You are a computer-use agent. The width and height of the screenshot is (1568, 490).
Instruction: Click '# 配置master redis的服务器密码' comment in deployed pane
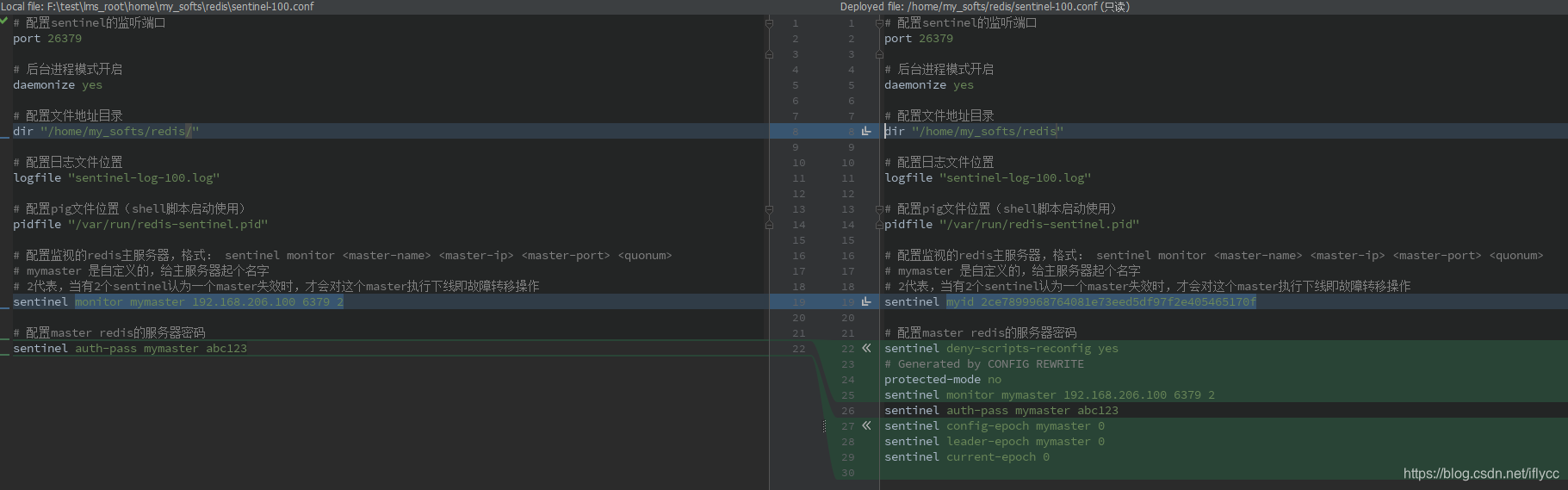pyautogui.click(x=981, y=333)
